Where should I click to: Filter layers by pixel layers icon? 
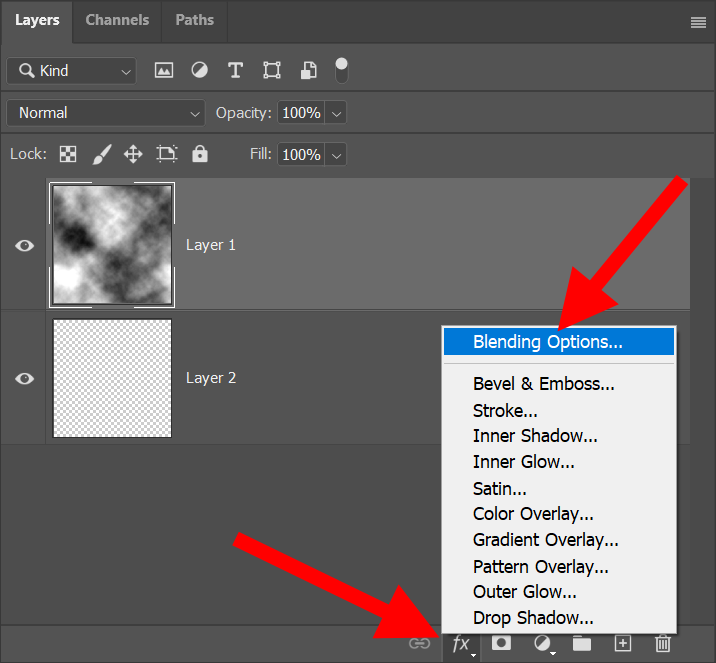[163, 71]
